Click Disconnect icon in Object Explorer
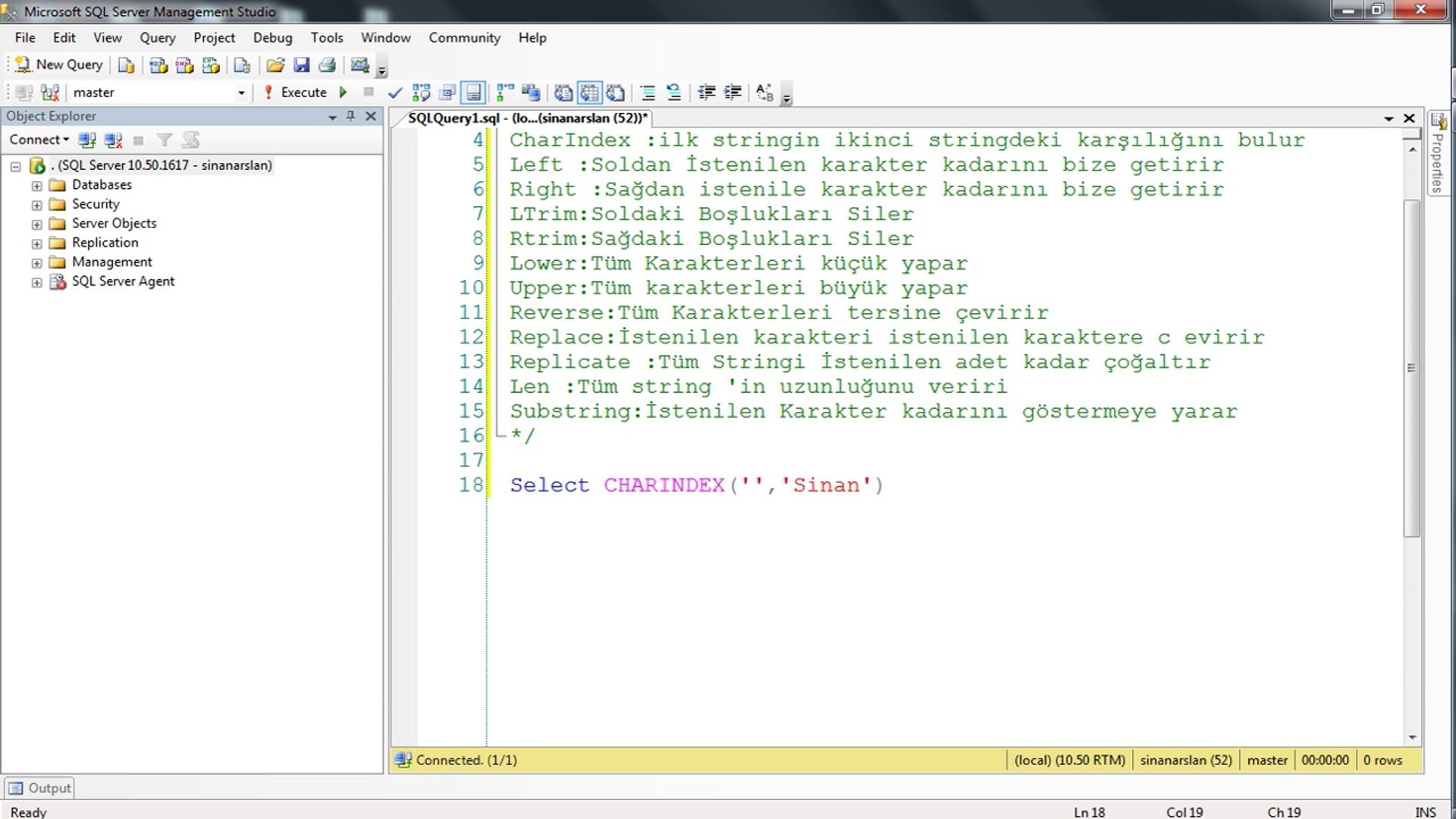 (x=114, y=140)
